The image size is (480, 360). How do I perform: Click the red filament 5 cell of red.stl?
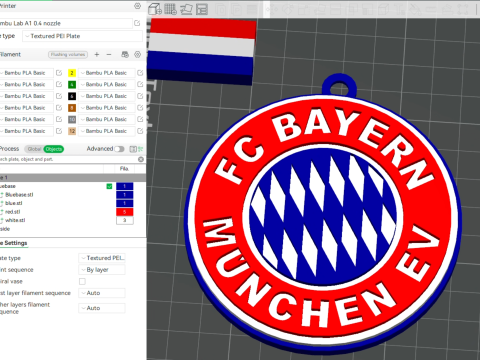coord(125,212)
